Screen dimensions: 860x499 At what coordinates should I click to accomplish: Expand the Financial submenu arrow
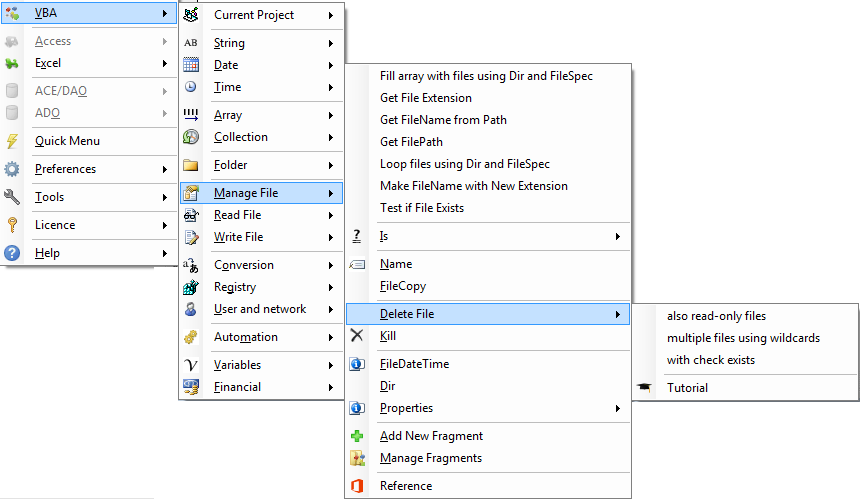click(331, 387)
